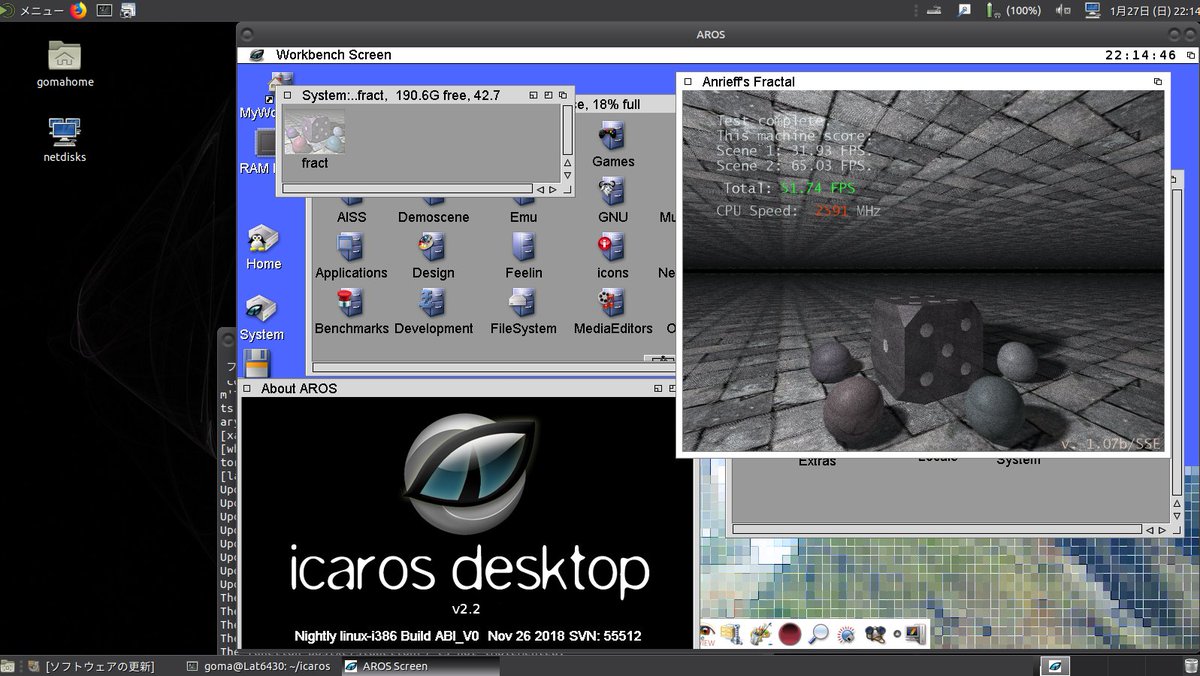The image size is (1200, 676).
Task: Click the fract window vertical scrollbar
Action: [x=567, y=129]
